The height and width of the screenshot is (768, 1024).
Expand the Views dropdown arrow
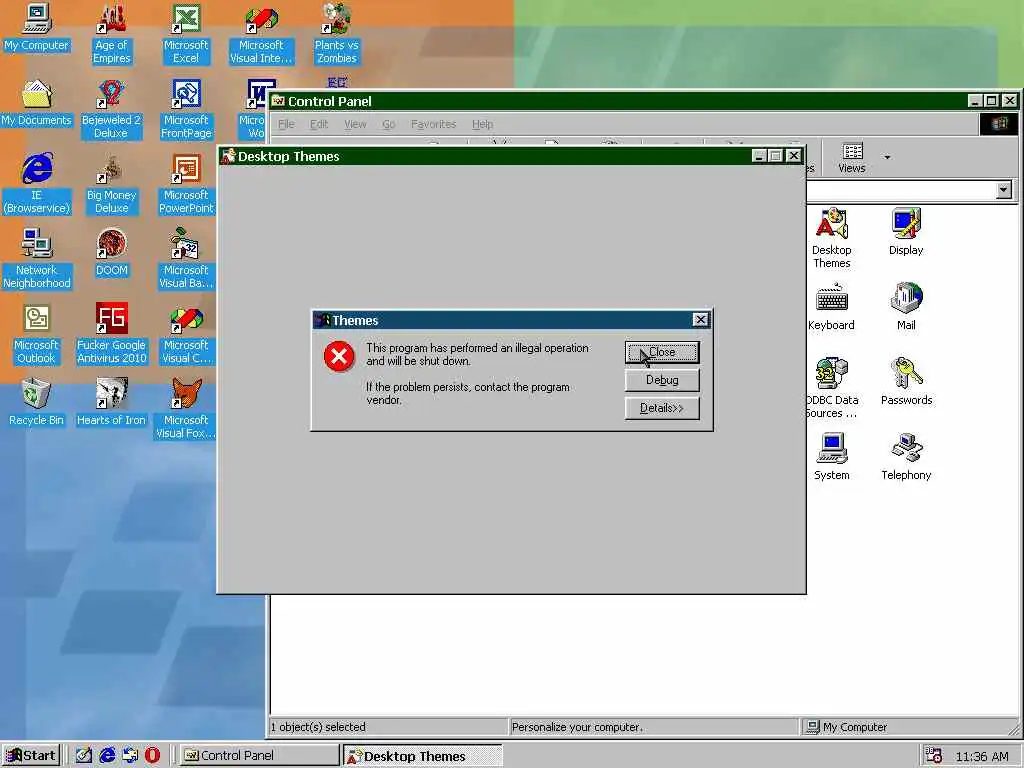point(887,157)
